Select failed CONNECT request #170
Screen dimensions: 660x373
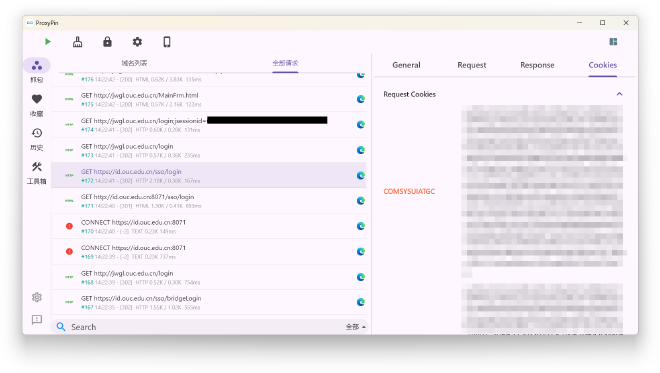pyautogui.click(x=209, y=226)
